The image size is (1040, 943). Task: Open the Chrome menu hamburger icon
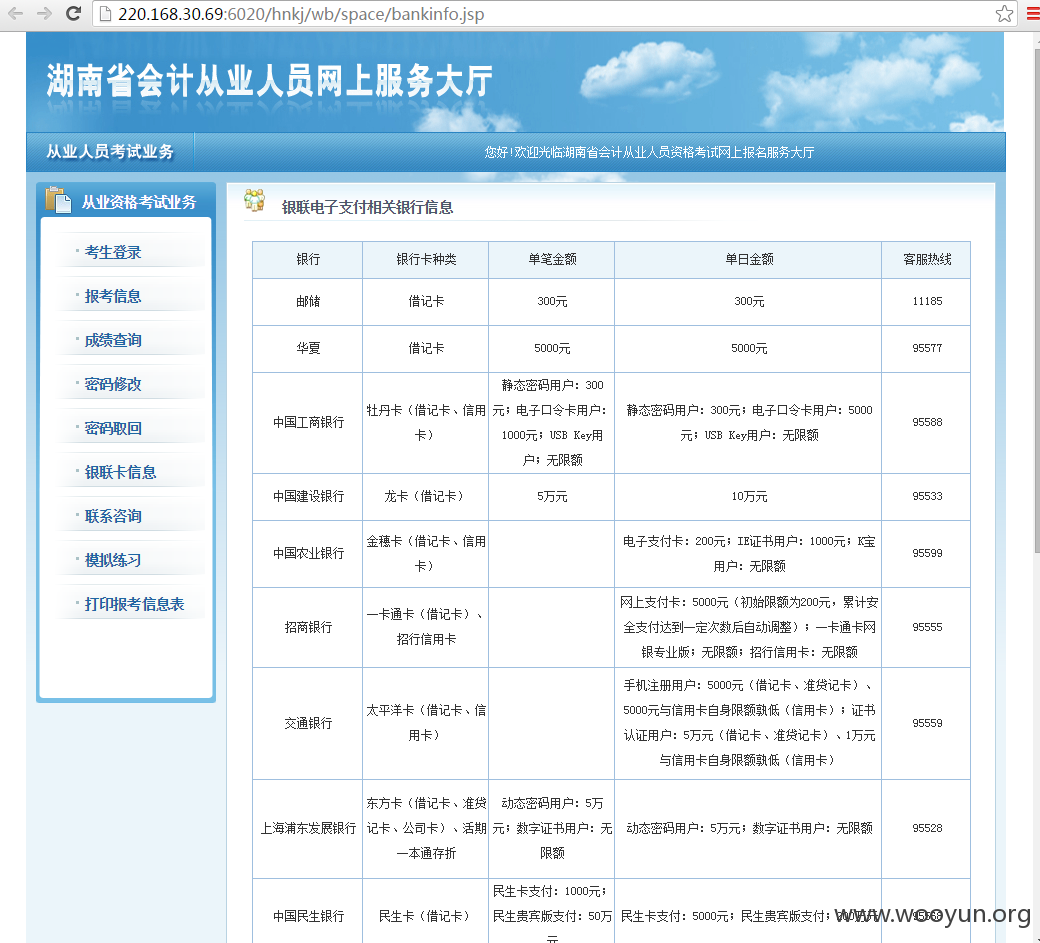pyautogui.click(x=1033, y=13)
